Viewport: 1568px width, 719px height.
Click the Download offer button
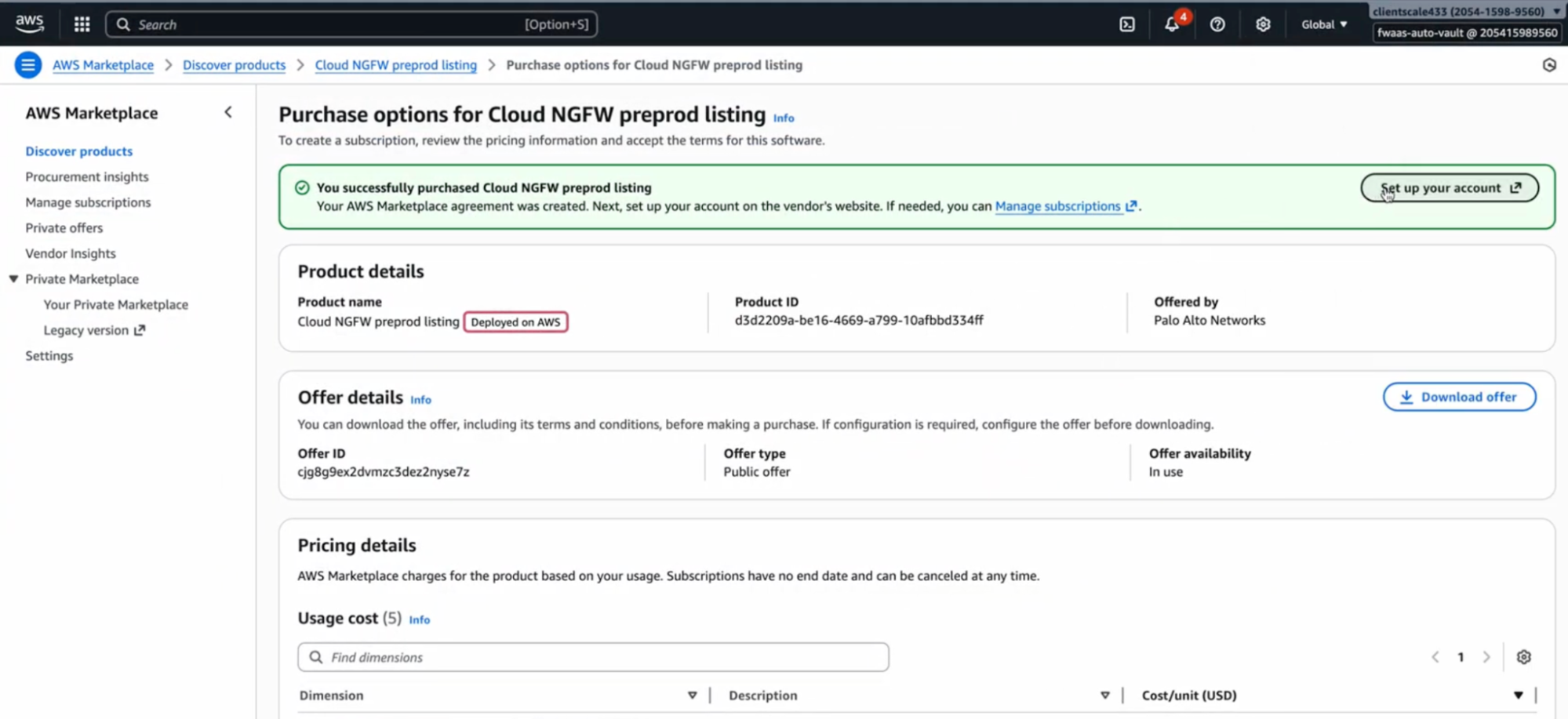(x=1459, y=397)
